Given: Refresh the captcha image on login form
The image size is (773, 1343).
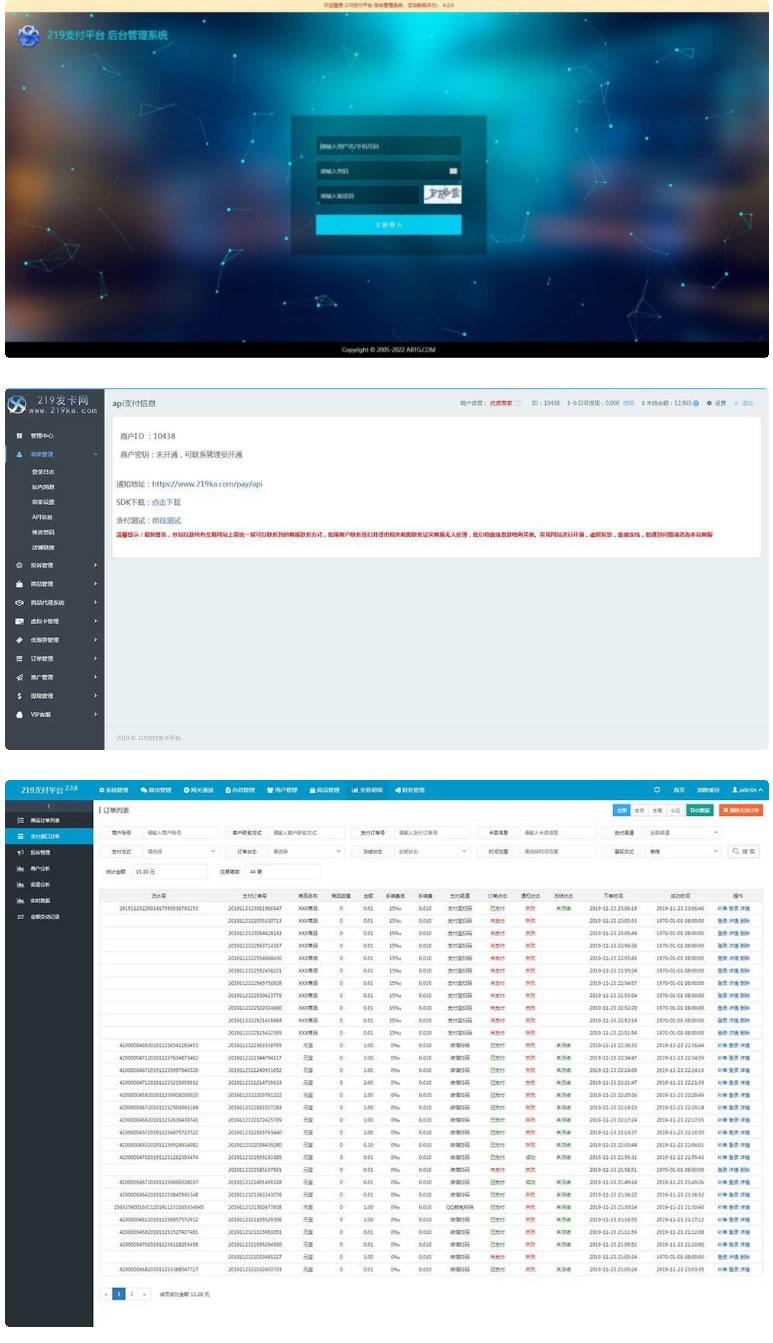Looking at the screenshot, I should [441, 195].
